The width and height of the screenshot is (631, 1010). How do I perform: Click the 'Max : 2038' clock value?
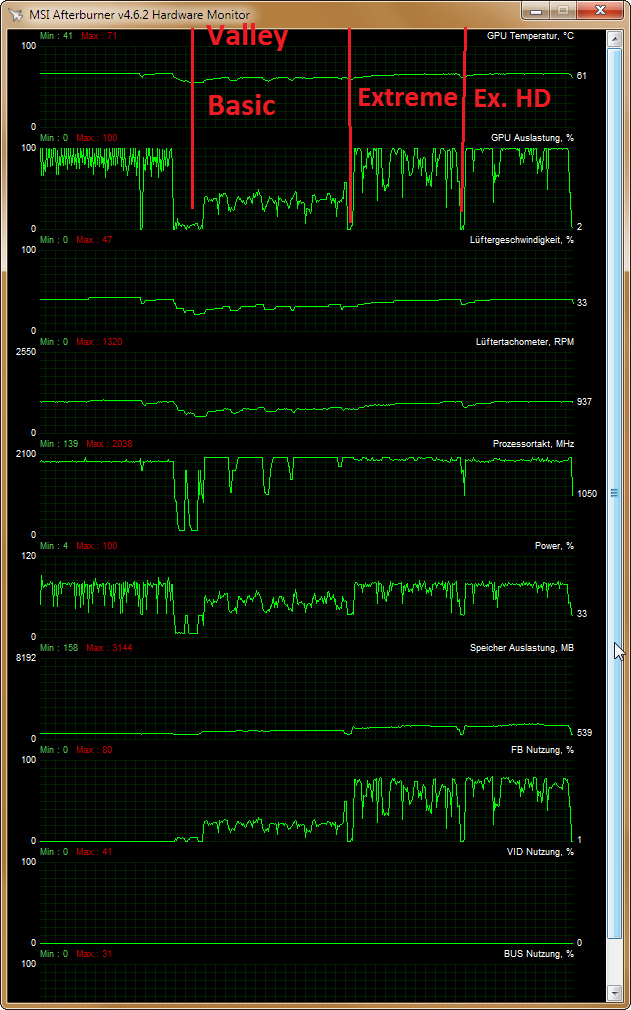(109, 444)
